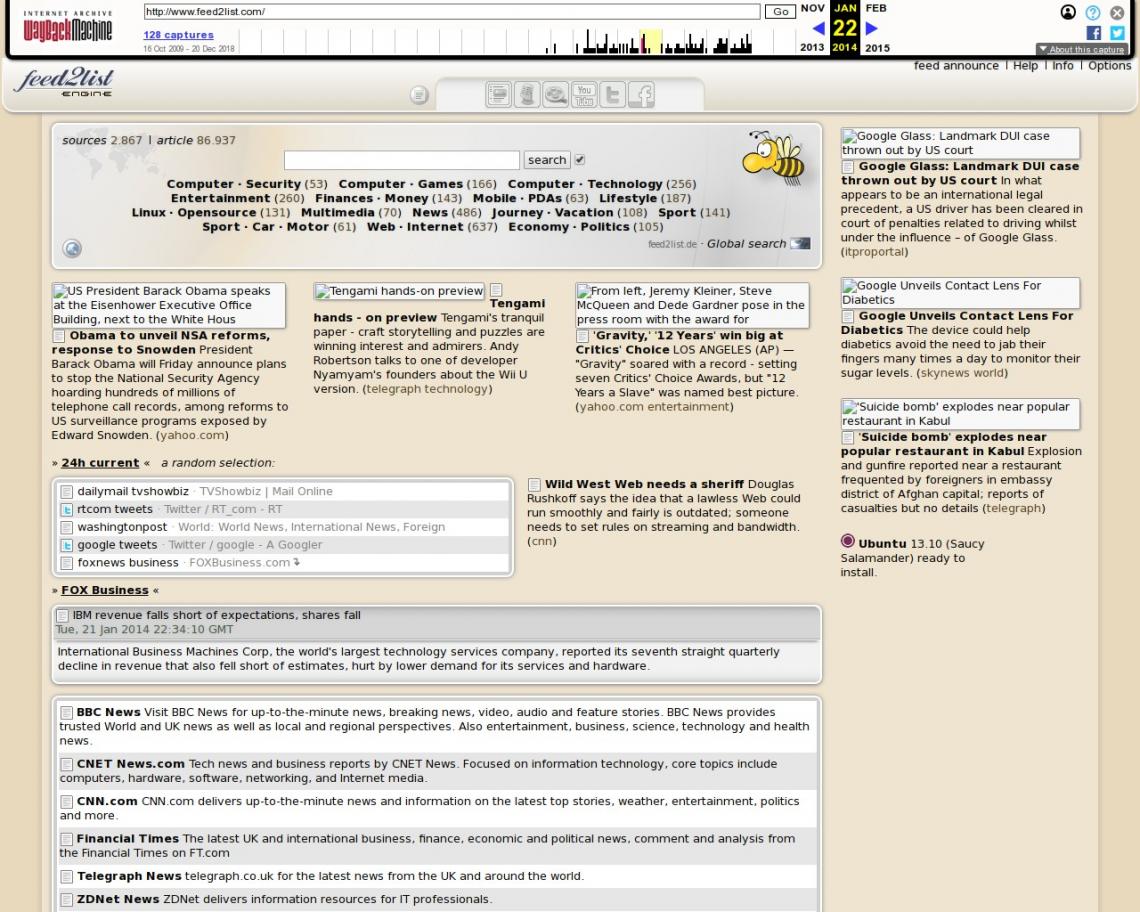Click document icon beside IBM revenue headline
Image resolution: width=1140 pixels, height=912 pixels.
(x=63, y=615)
